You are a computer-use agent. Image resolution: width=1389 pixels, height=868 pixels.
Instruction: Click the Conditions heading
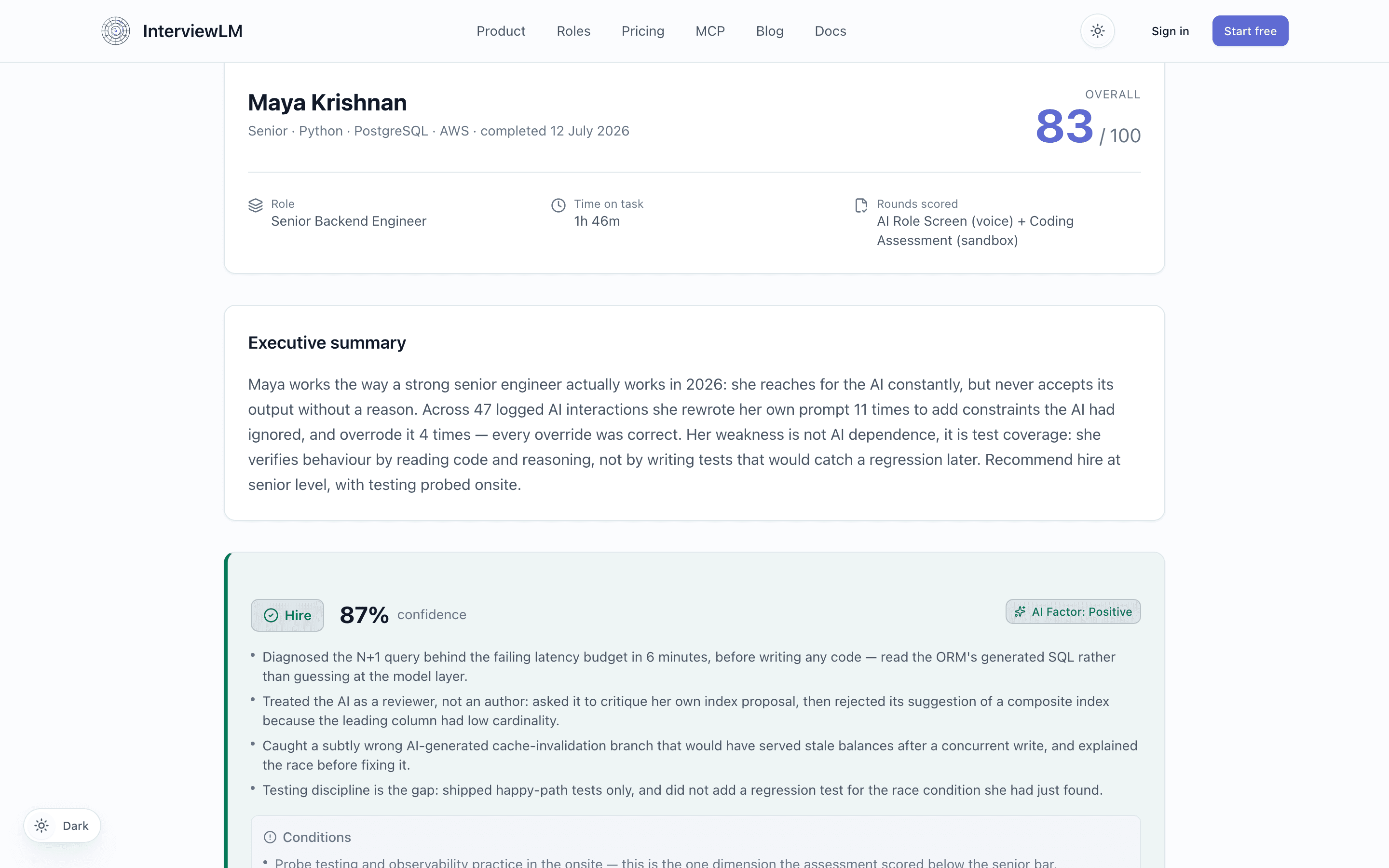(x=316, y=837)
